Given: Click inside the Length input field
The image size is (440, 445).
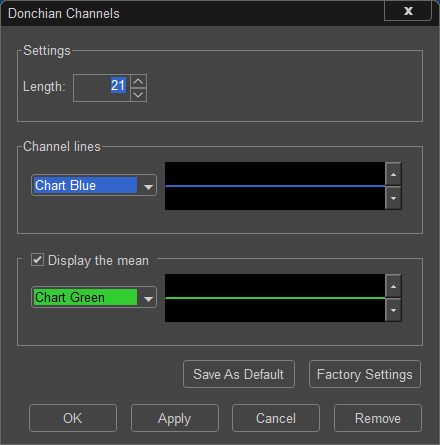Looking at the screenshot, I should 102,88.
